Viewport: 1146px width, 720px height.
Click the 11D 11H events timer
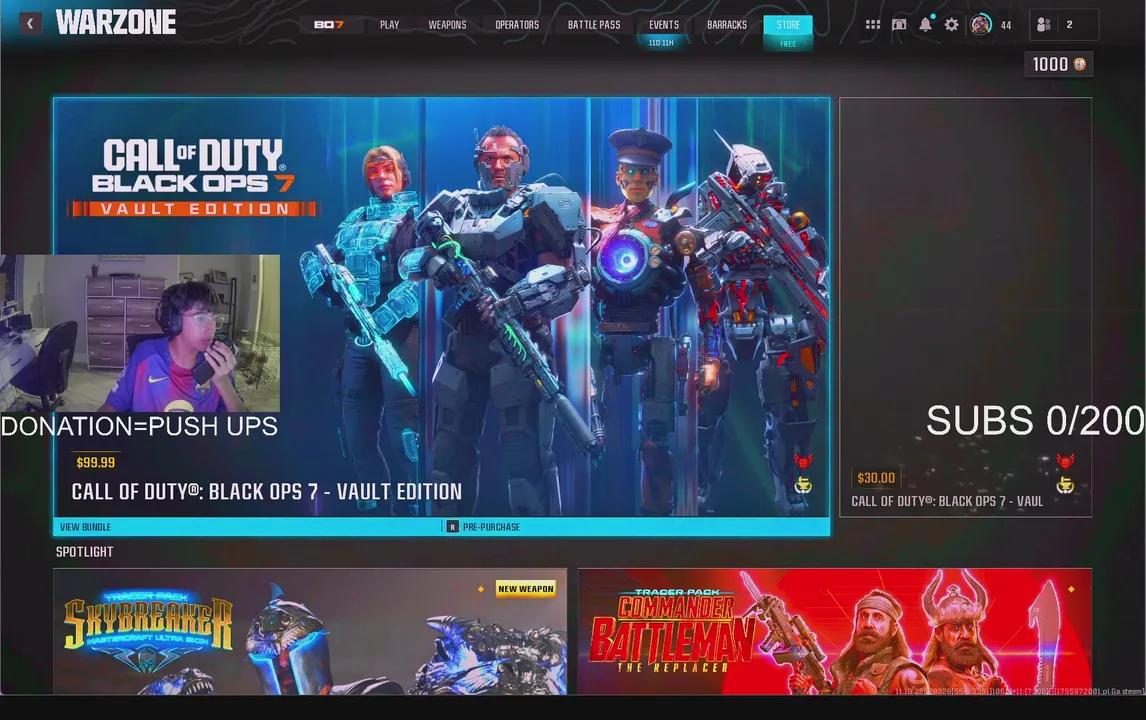661,43
